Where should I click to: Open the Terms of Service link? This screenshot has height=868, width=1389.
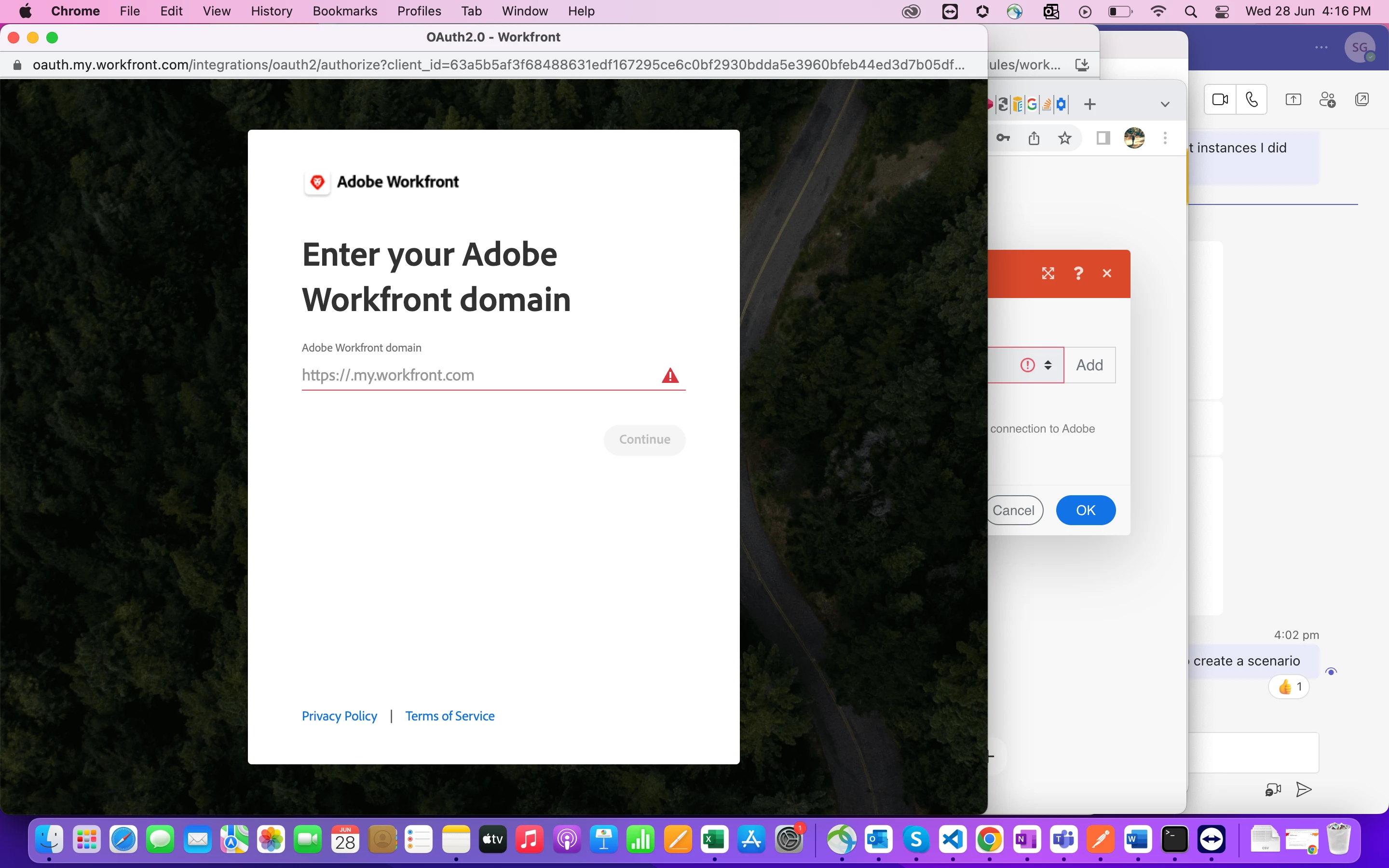449,716
